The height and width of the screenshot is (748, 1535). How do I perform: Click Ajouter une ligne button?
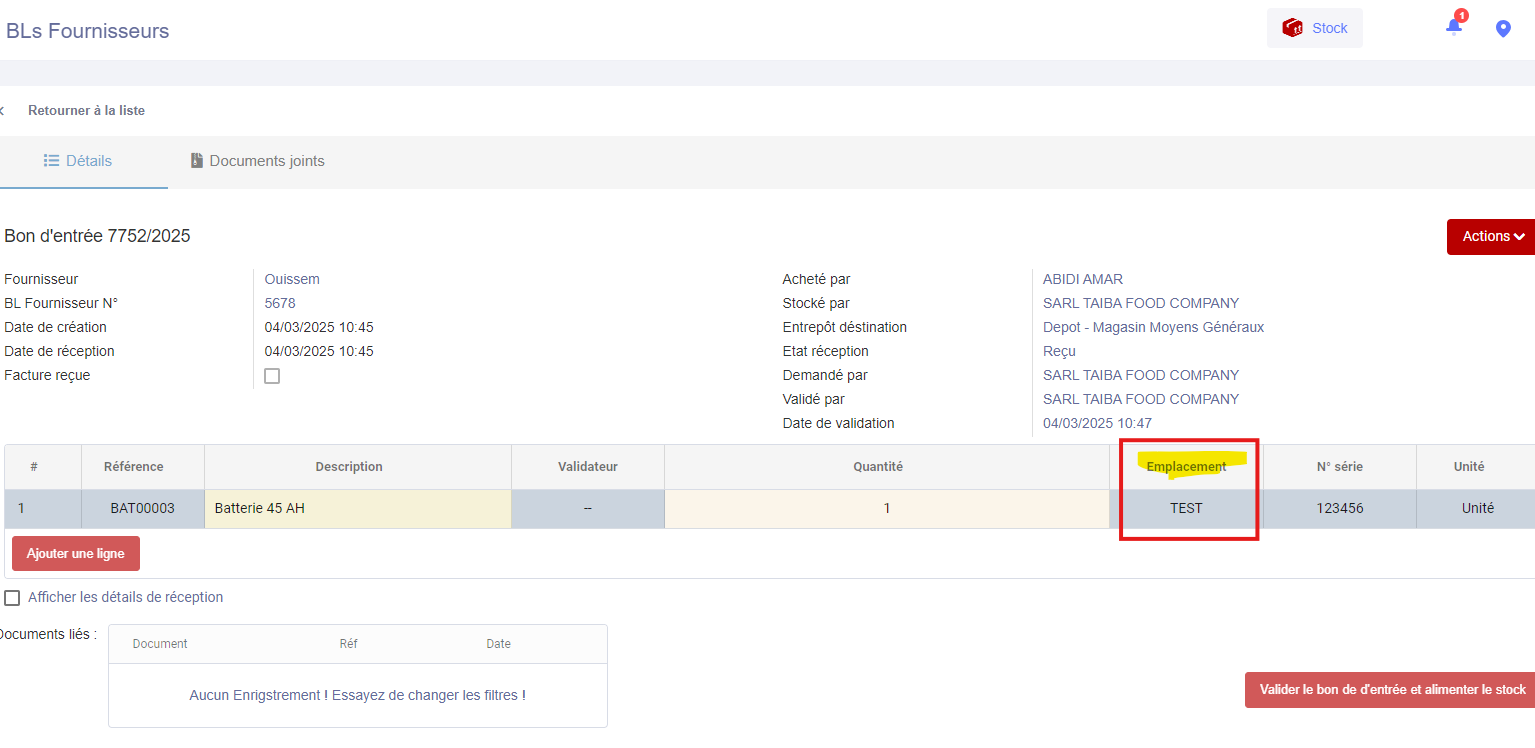click(x=76, y=554)
